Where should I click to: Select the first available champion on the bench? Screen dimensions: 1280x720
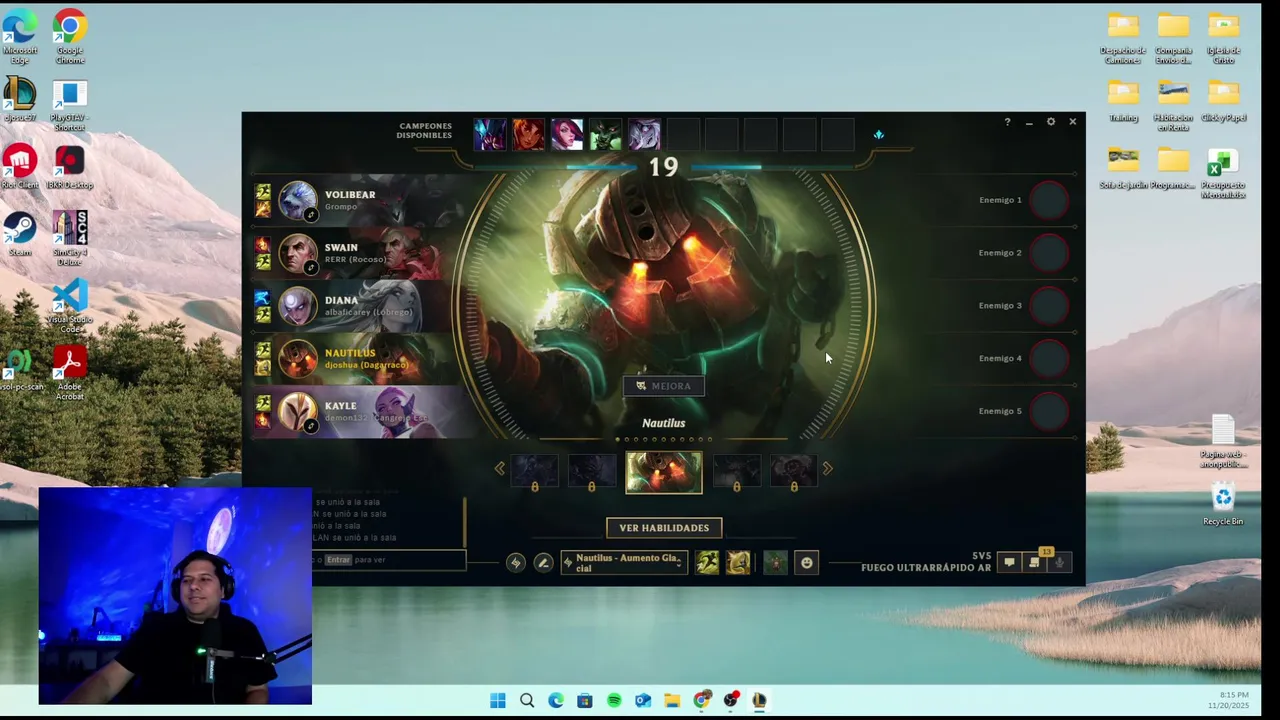click(x=490, y=134)
